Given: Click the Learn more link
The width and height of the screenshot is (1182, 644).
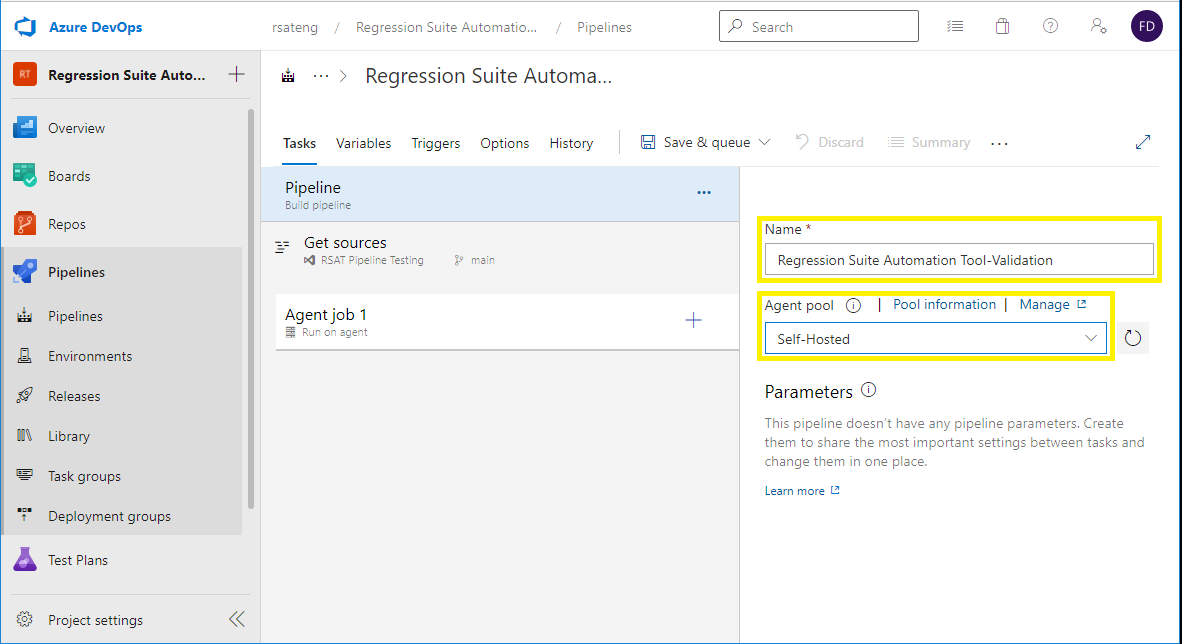Looking at the screenshot, I should [802, 491].
